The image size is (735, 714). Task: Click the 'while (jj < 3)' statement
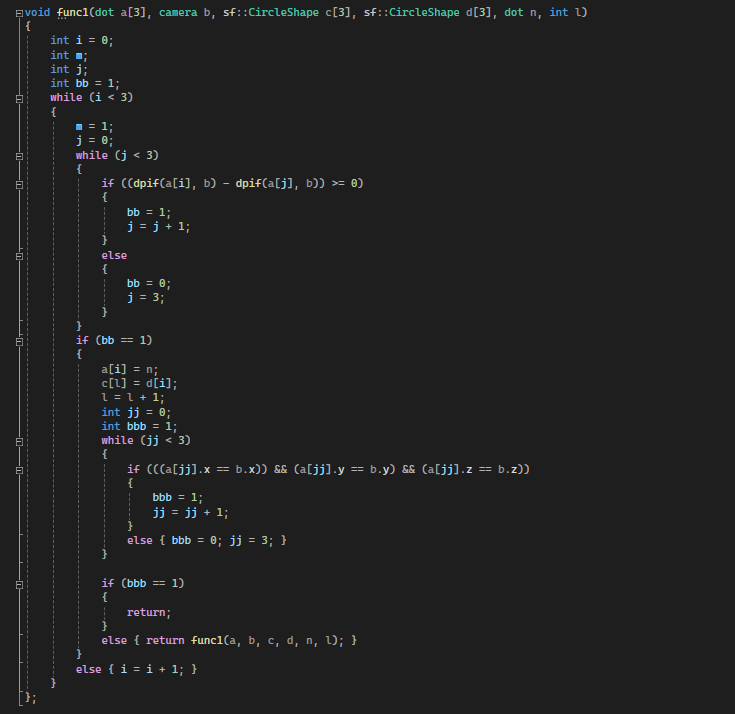[x=146, y=441]
